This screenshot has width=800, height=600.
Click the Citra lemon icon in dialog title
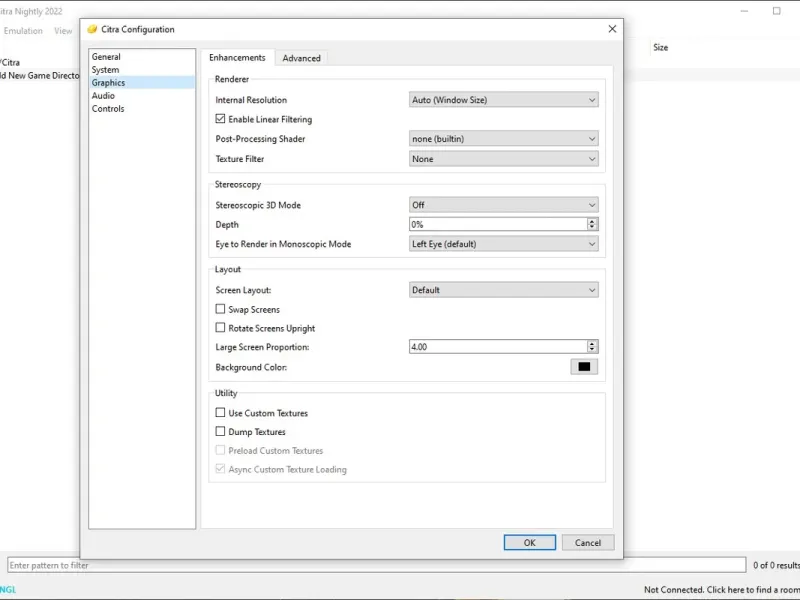coord(92,29)
